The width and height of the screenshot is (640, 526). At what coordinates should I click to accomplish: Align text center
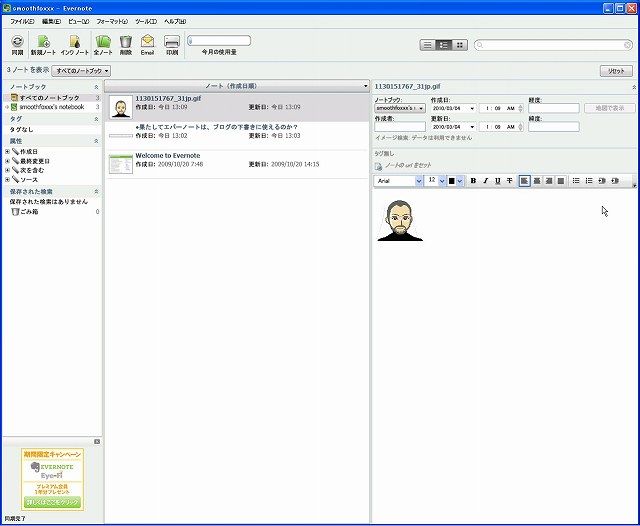pos(537,180)
